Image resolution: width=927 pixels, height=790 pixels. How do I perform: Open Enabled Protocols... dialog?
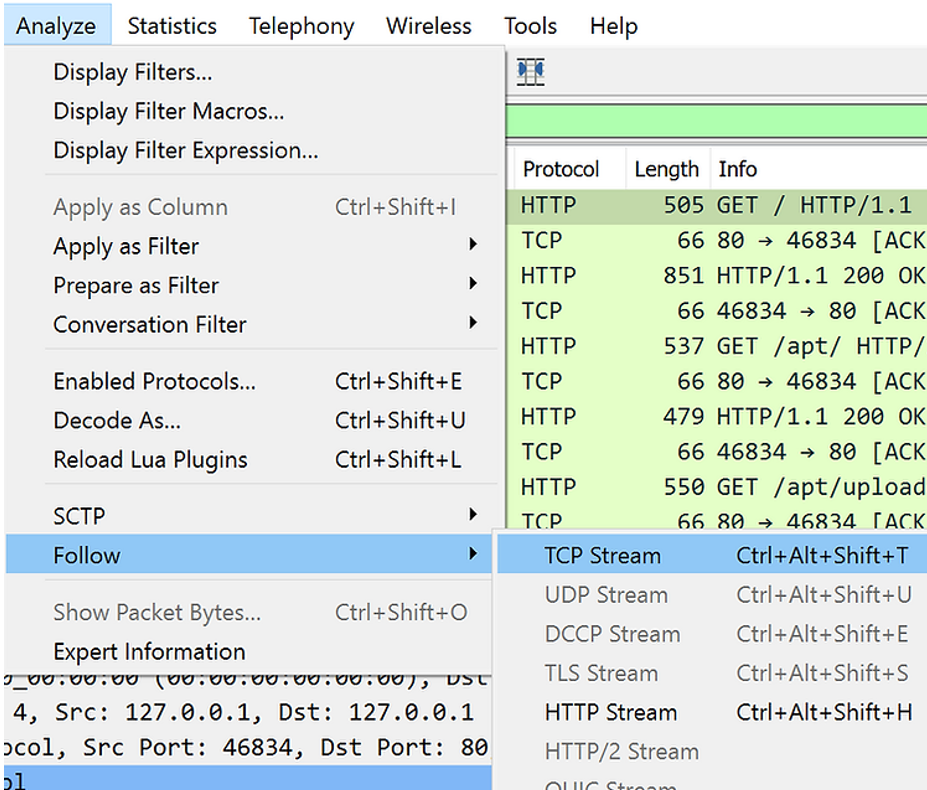click(154, 382)
